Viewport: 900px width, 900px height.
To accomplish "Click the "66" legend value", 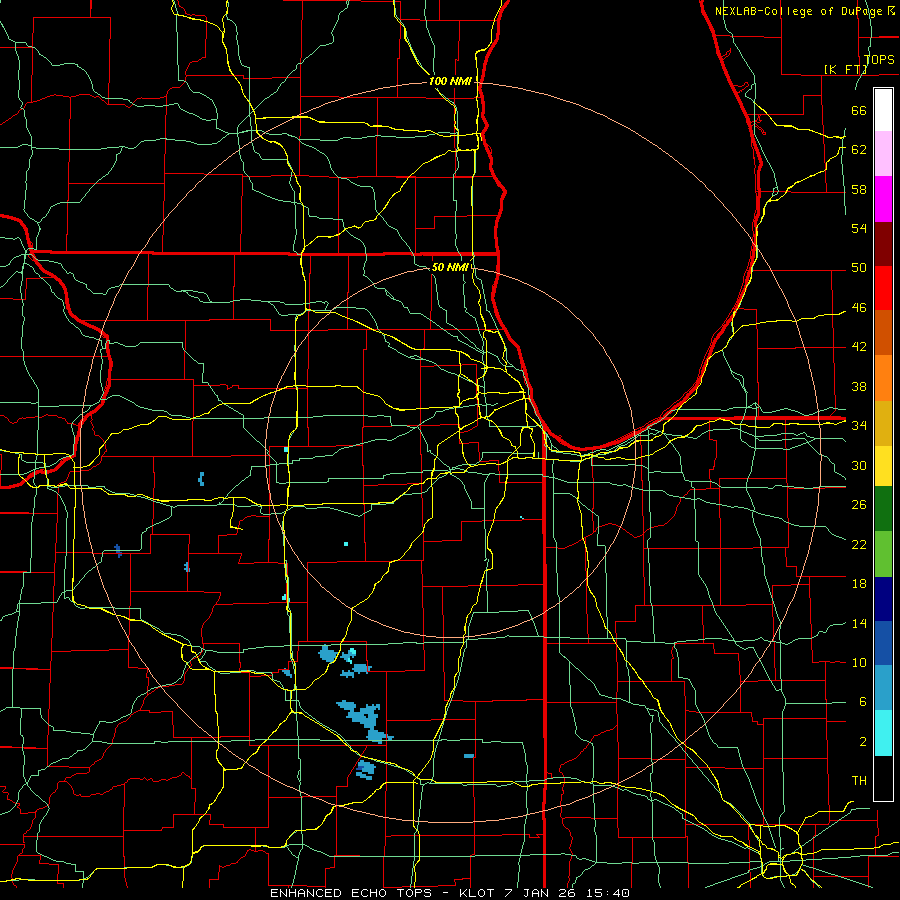I will (859, 110).
